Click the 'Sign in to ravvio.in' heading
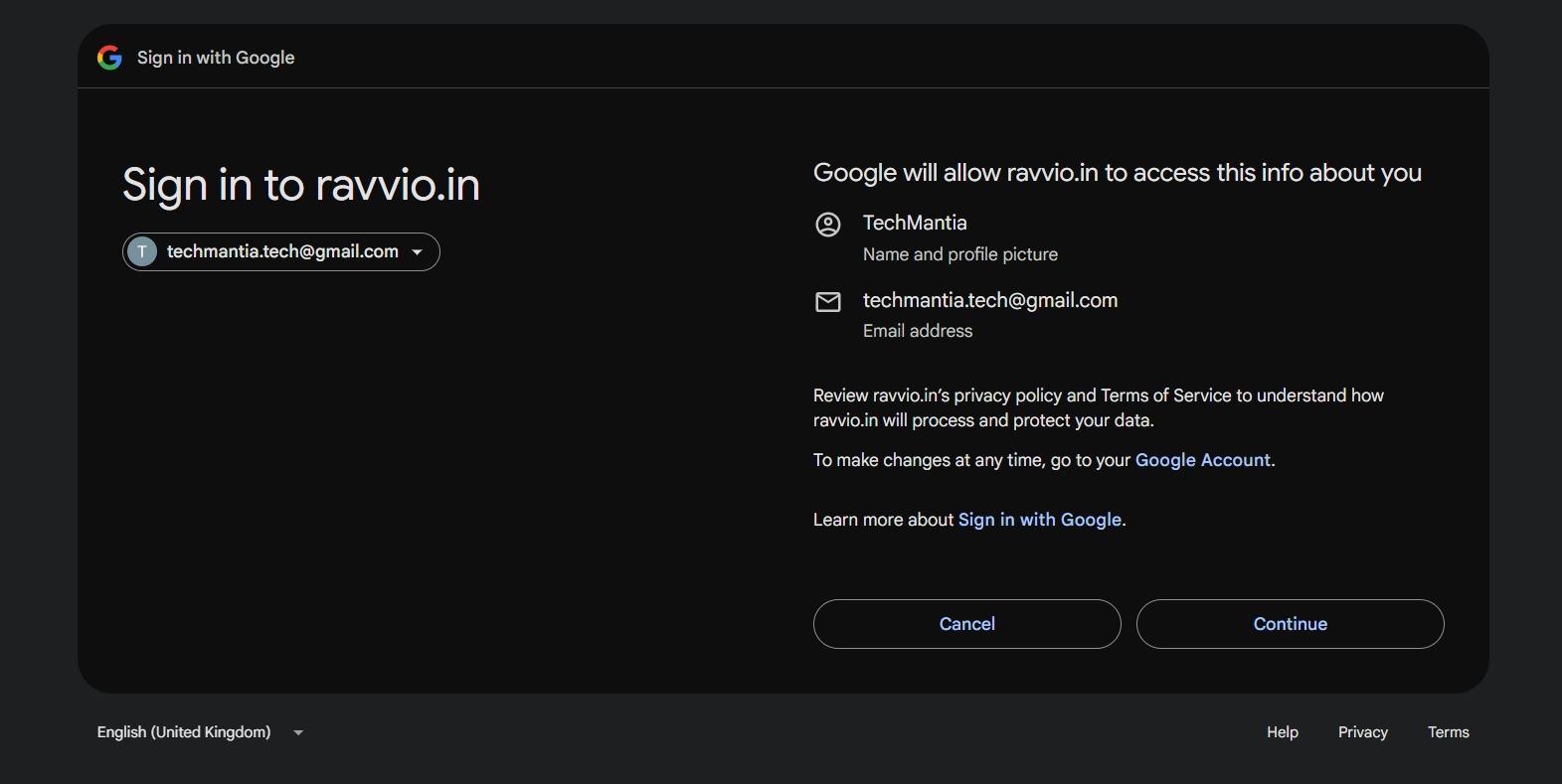1562x784 pixels. click(x=301, y=186)
